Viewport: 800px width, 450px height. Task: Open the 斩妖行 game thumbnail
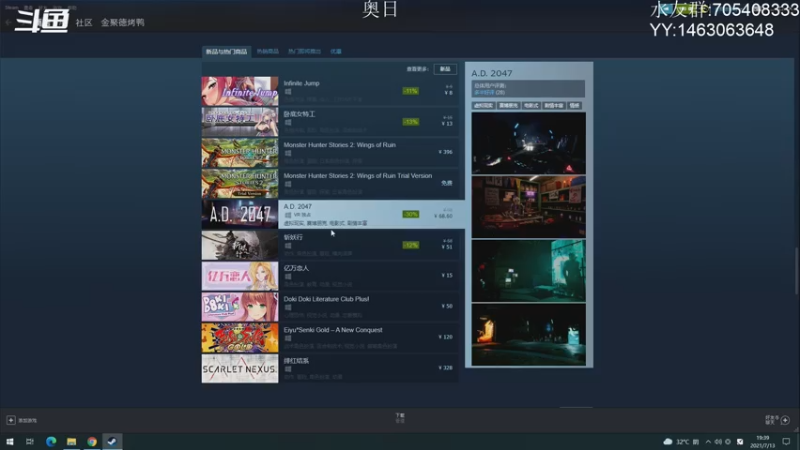coord(240,245)
